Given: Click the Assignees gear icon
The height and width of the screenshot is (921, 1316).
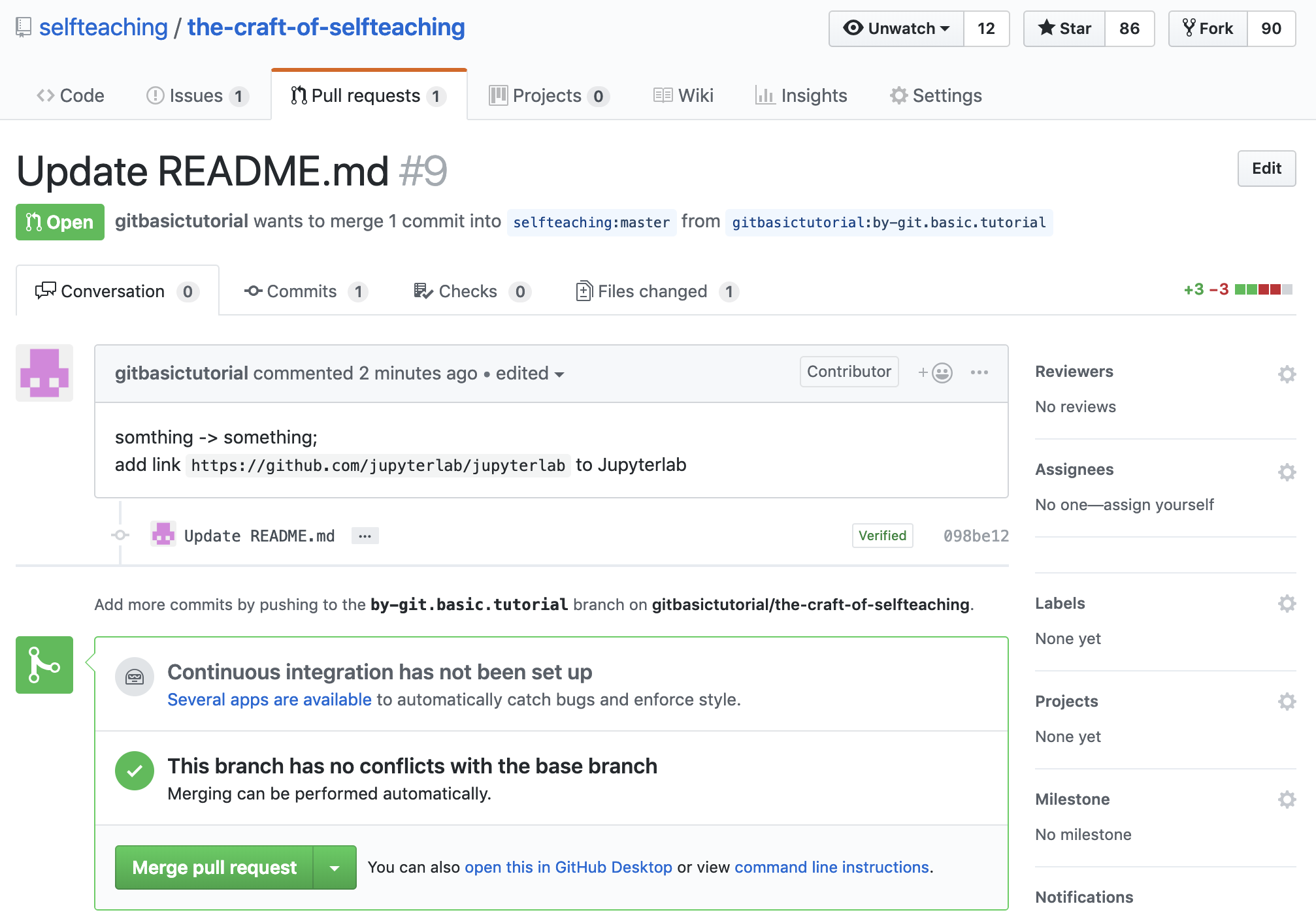Looking at the screenshot, I should tap(1287, 472).
